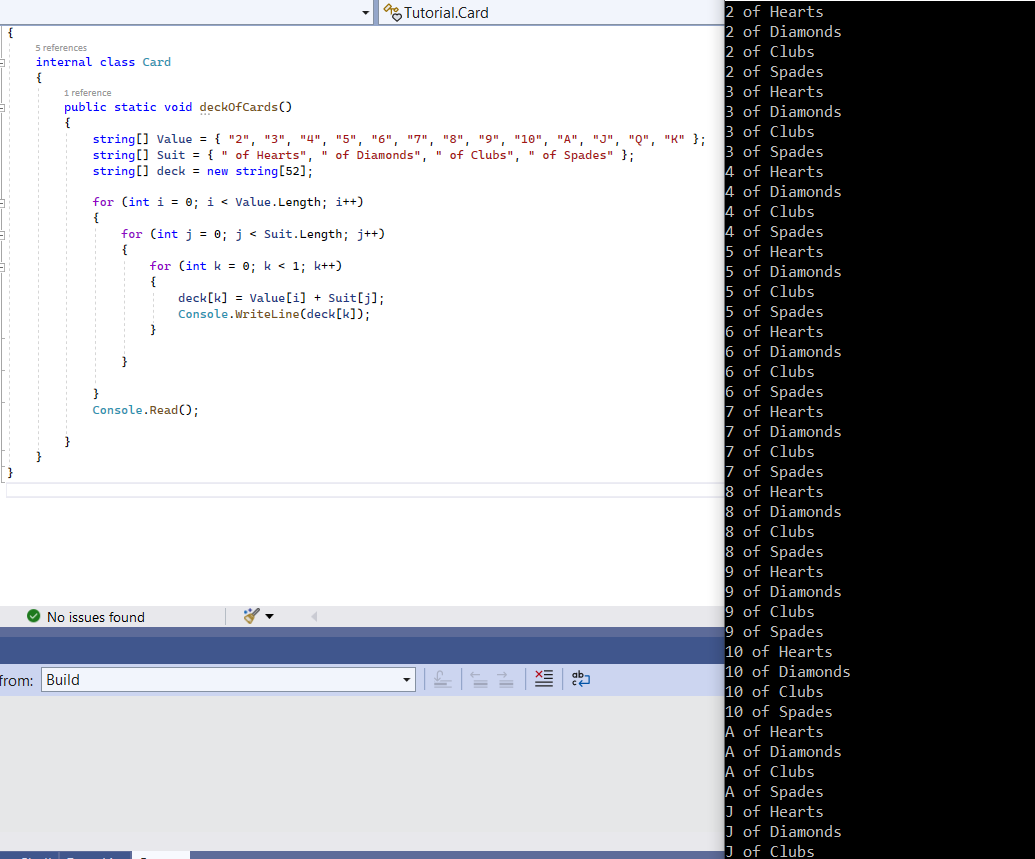The height and width of the screenshot is (859, 1035).
Task: Click the Delete Messages icon in output toolbar
Action: 543,679
